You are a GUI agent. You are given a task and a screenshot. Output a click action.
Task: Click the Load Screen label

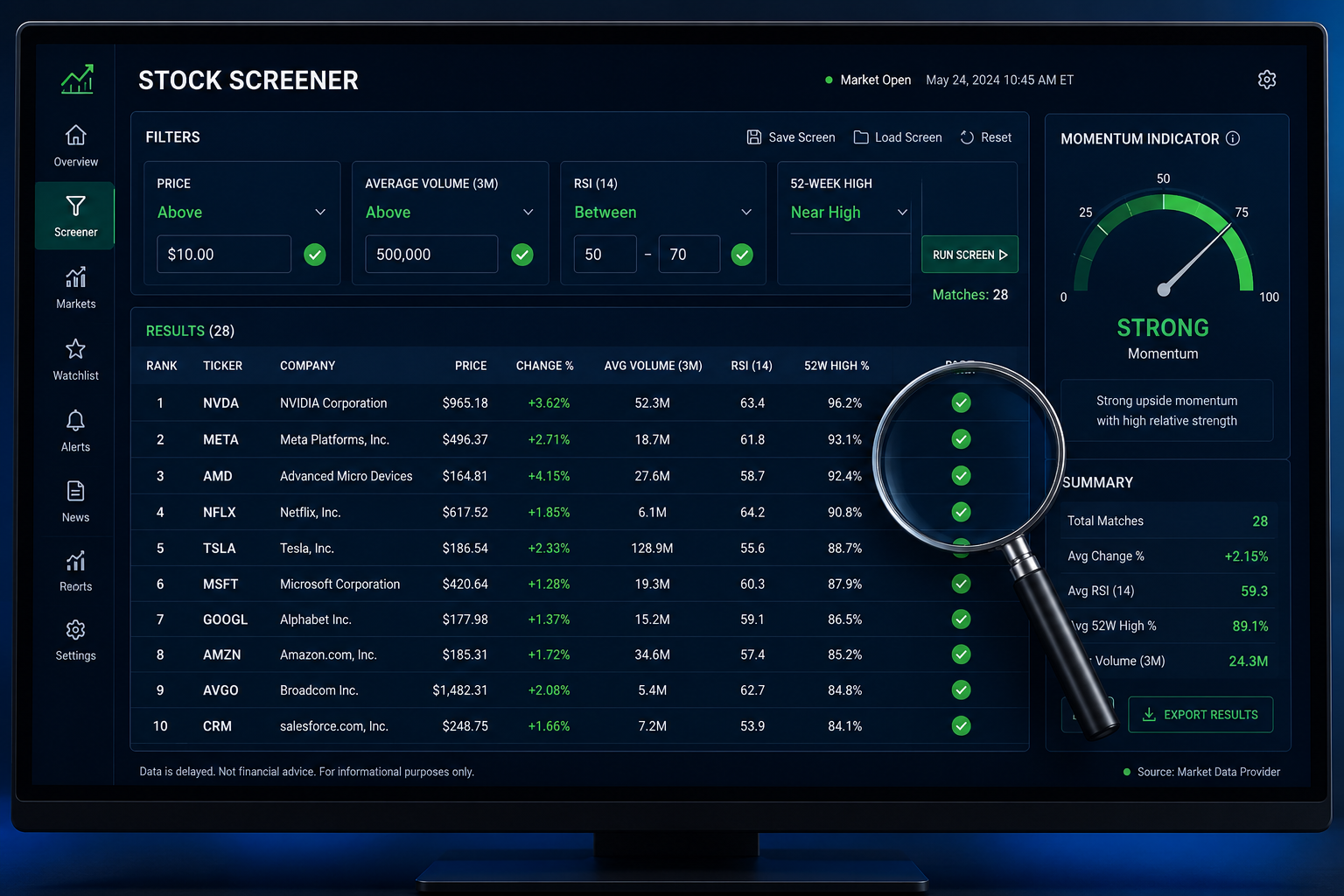tap(908, 137)
